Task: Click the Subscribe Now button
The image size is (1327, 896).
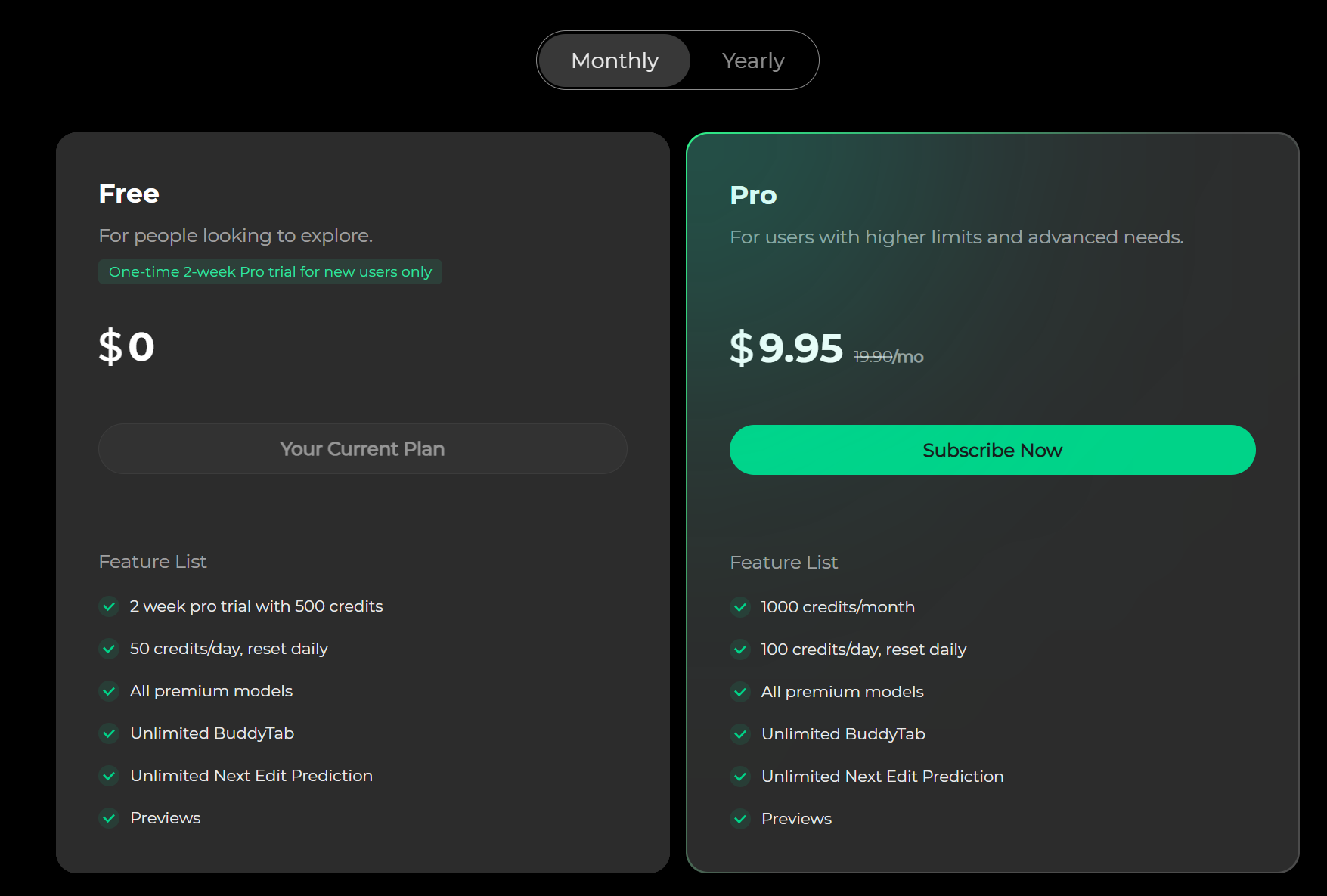Action: pos(992,450)
